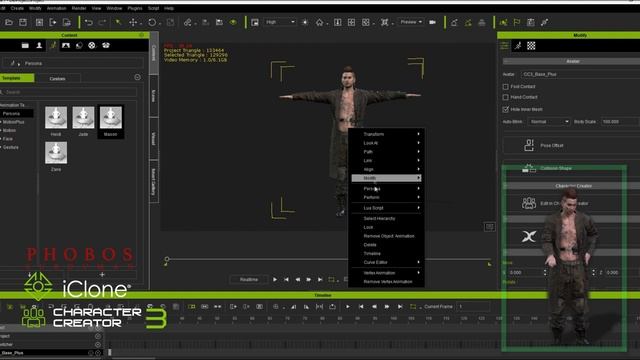Expand Look At submenu arrow
Image resolution: width=640 pixels, height=360 pixels.
(418, 143)
